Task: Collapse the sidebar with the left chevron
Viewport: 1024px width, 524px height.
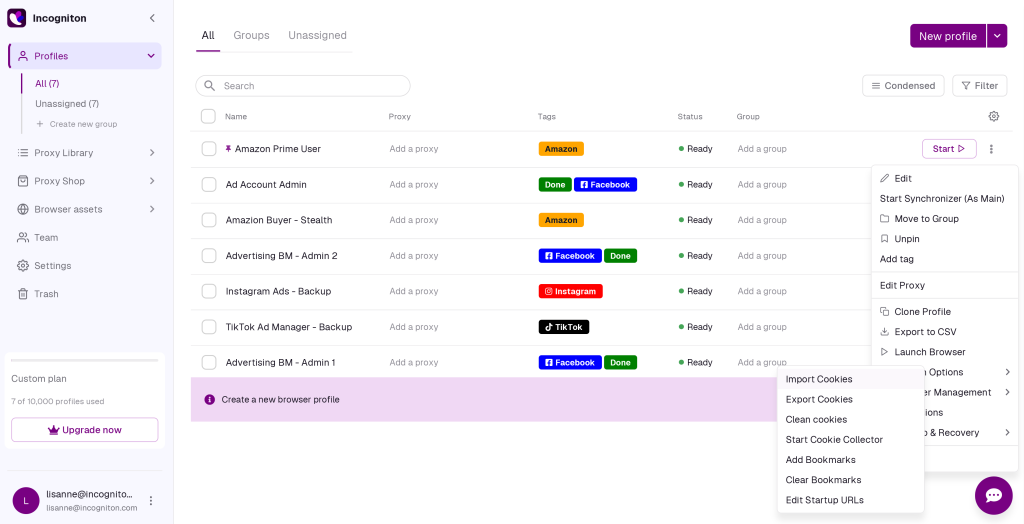Action: click(152, 18)
